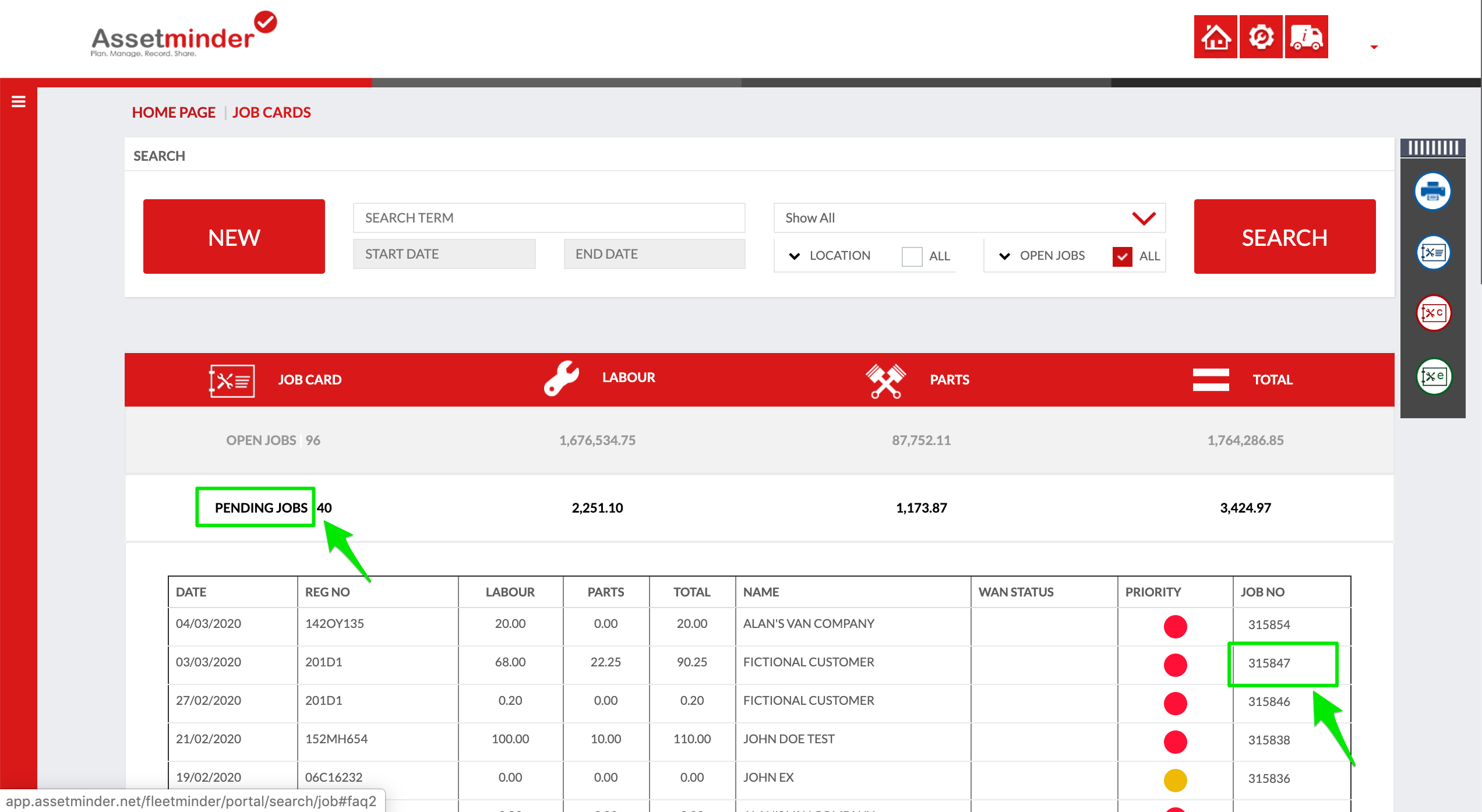Go to HOME PAGE breadcrumb
Screen dimensions: 1482x812
click(x=174, y=112)
